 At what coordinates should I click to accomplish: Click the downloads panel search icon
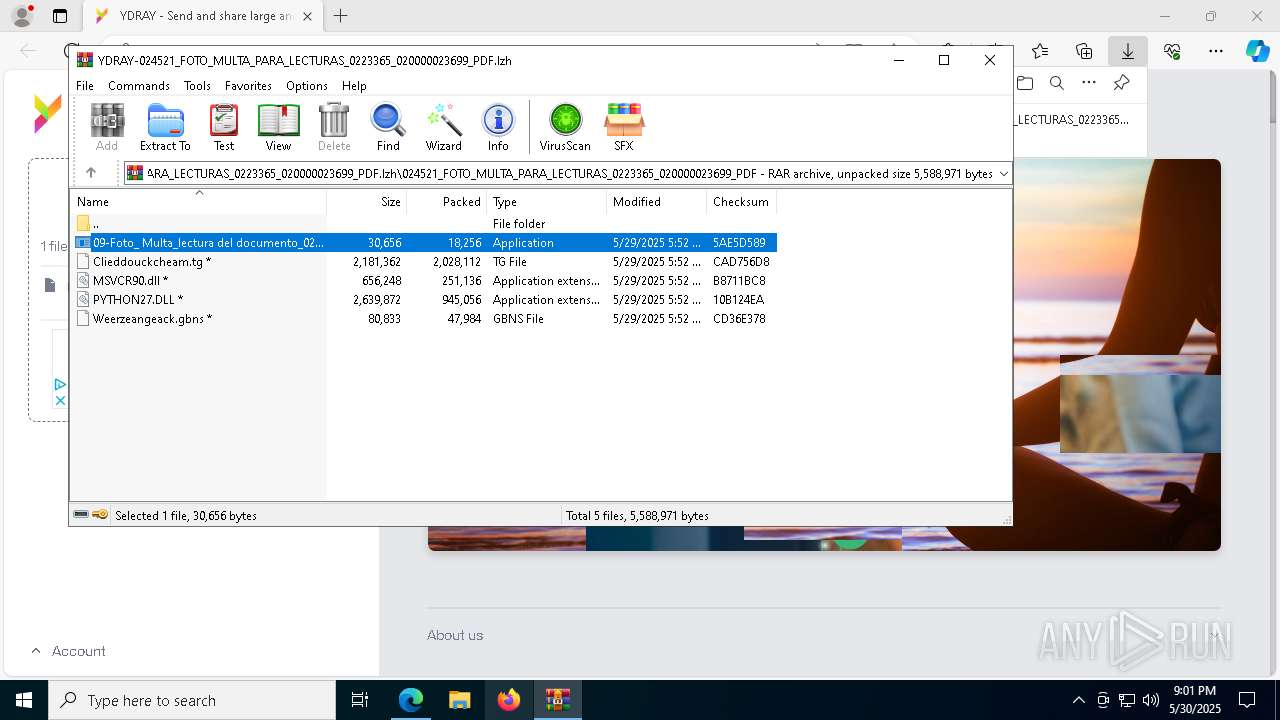(1057, 83)
